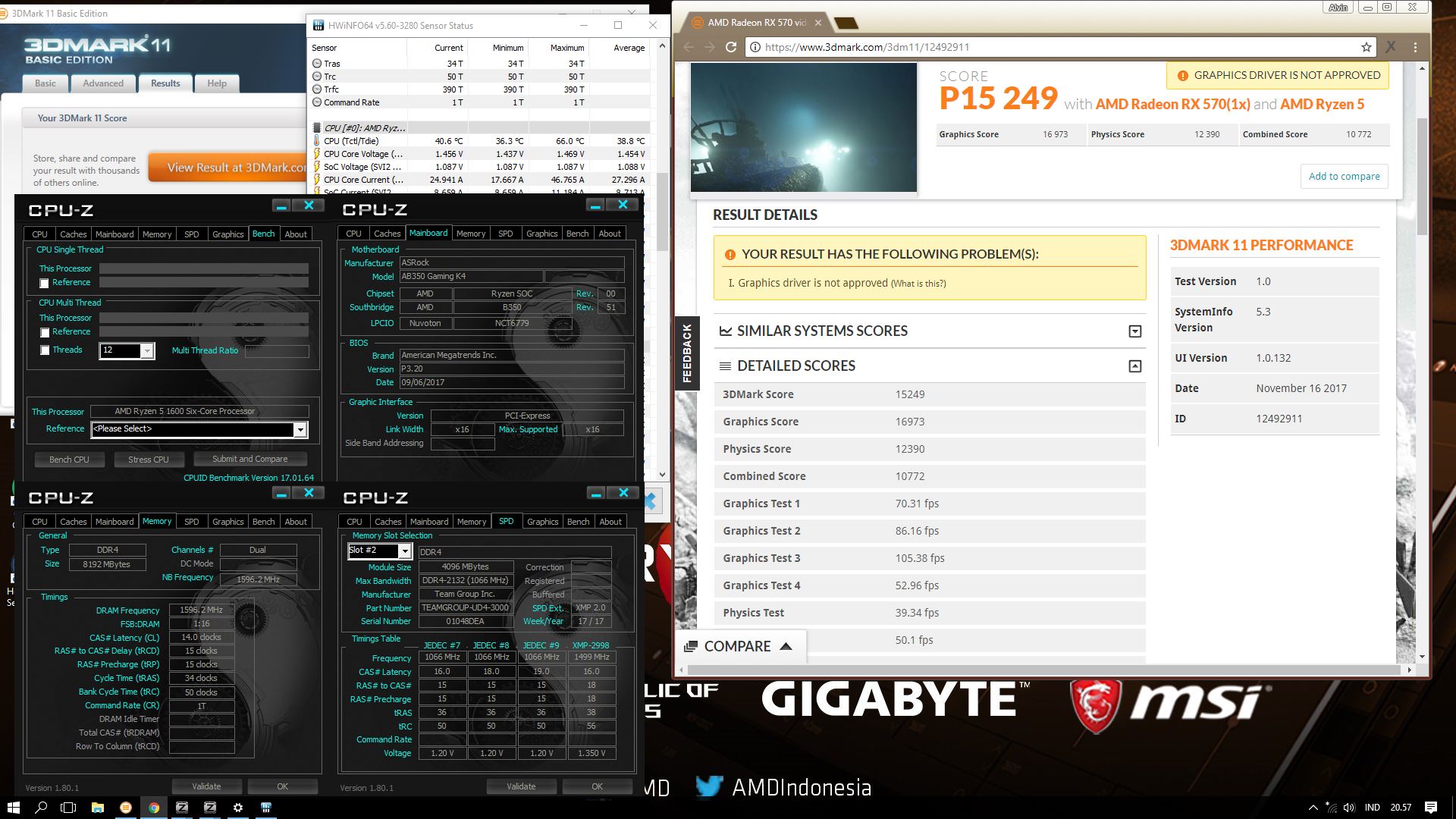Expand the Compare panel arrow

(x=786, y=646)
